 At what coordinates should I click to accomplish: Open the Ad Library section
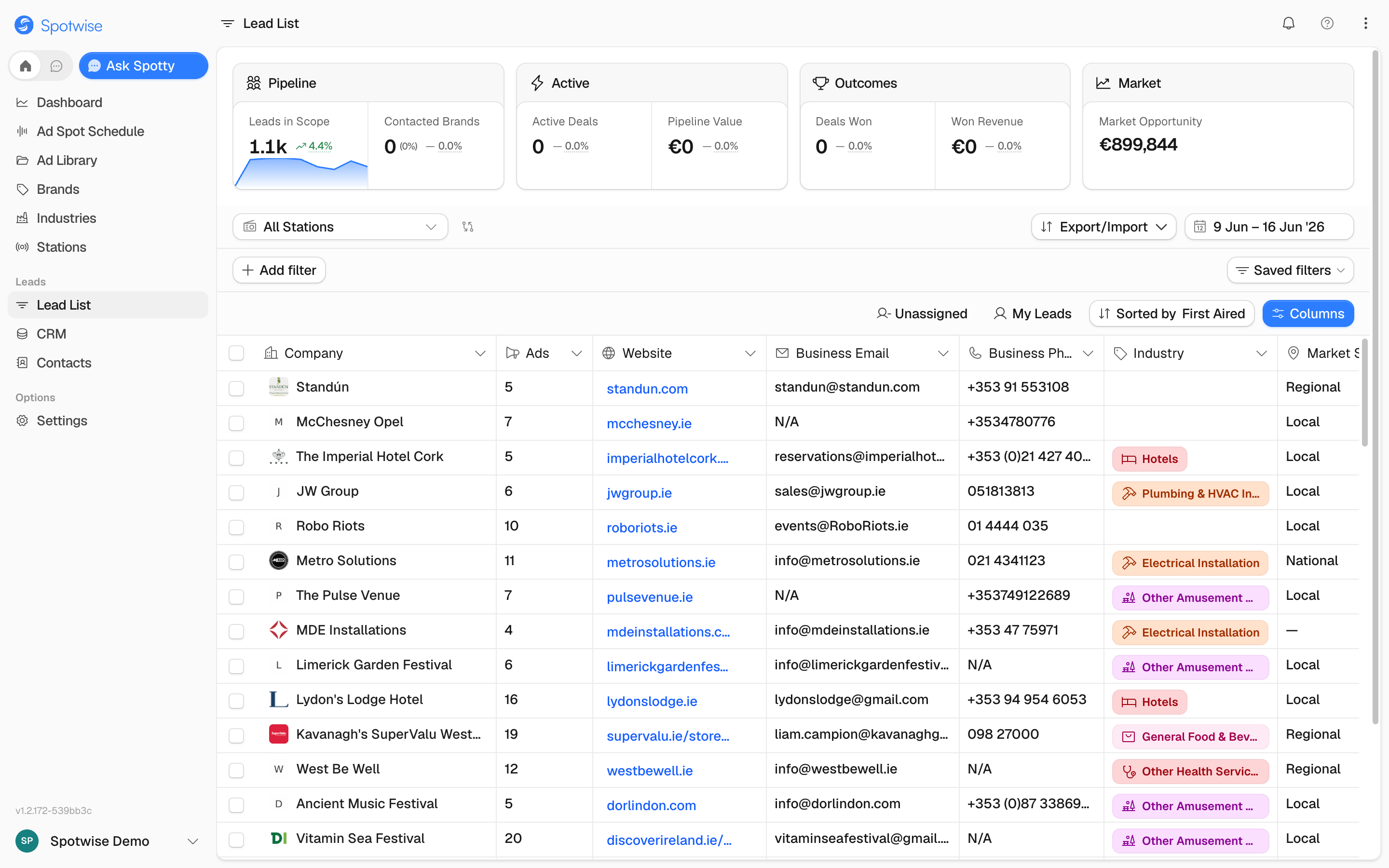[x=108, y=161]
